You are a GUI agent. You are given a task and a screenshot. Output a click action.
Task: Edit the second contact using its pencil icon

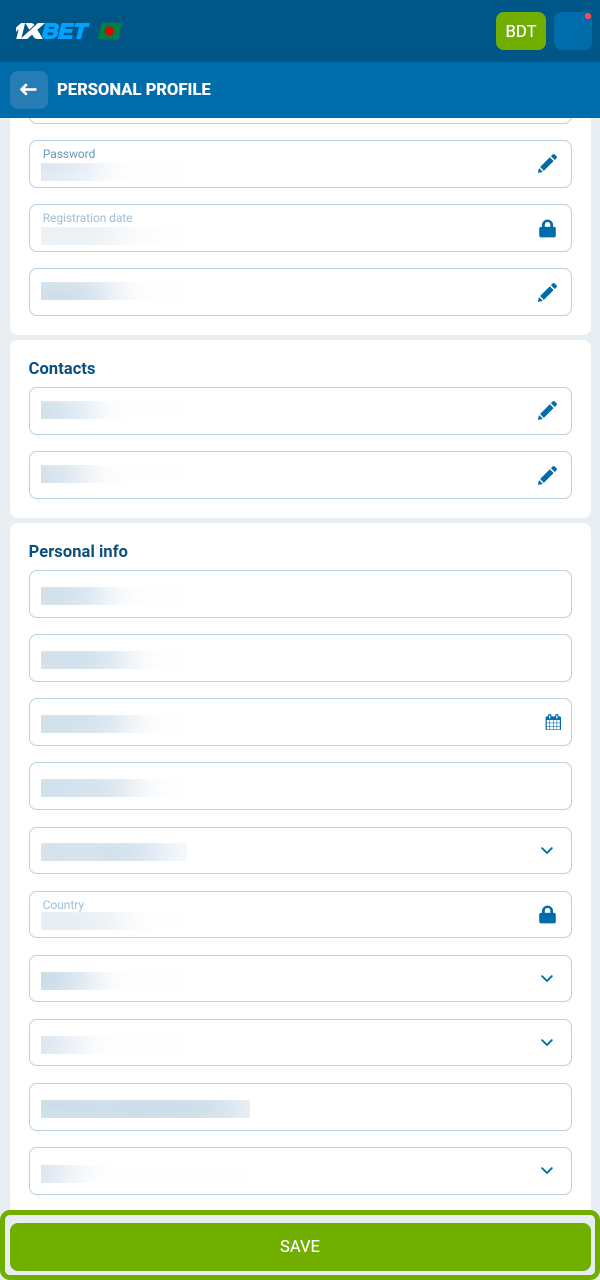pyautogui.click(x=548, y=475)
